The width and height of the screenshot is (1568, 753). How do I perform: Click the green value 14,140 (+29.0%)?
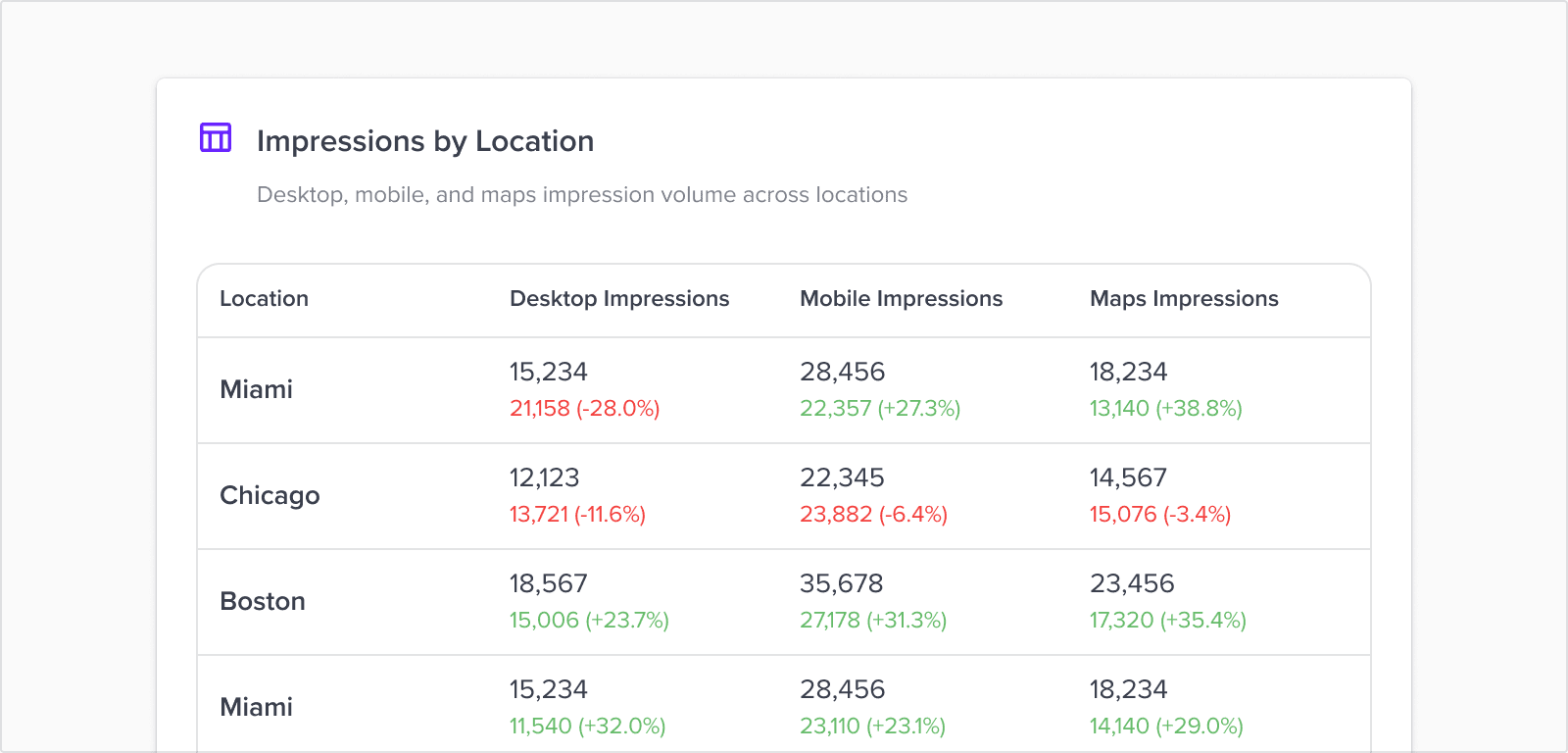1167,726
